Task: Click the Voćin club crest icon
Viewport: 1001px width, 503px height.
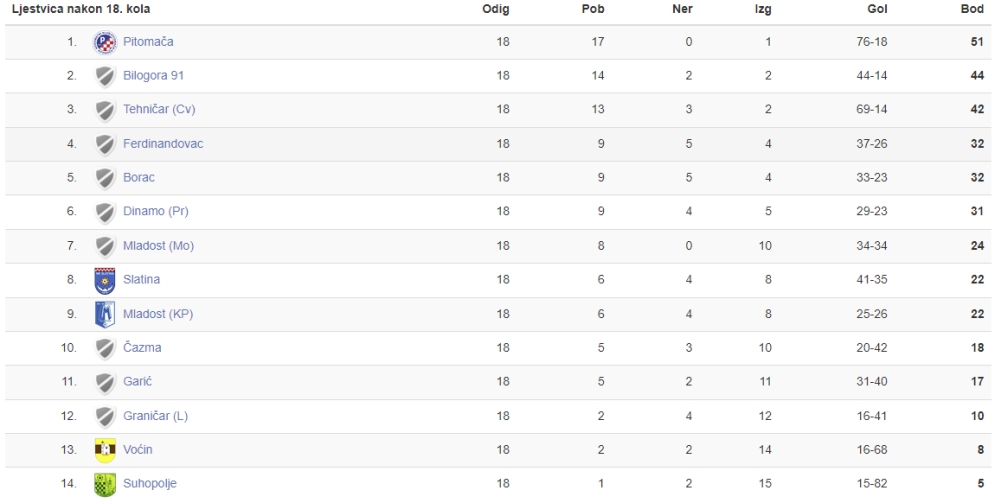Action: [x=105, y=450]
